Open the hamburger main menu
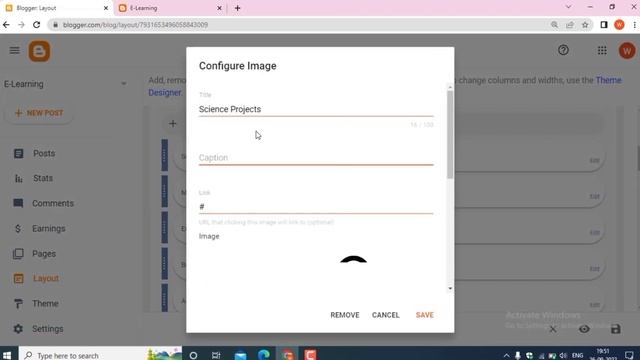This screenshot has width=640, height=360. tap(15, 51)
